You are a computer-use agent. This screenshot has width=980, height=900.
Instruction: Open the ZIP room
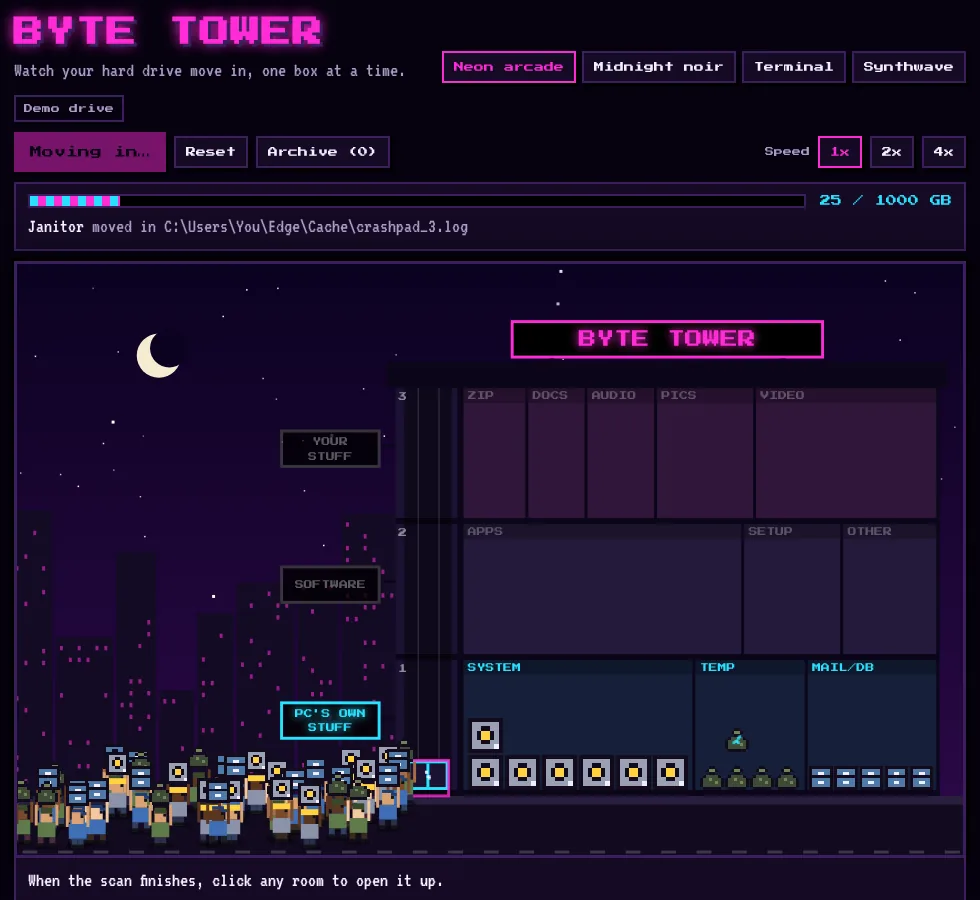coord(494,453)
